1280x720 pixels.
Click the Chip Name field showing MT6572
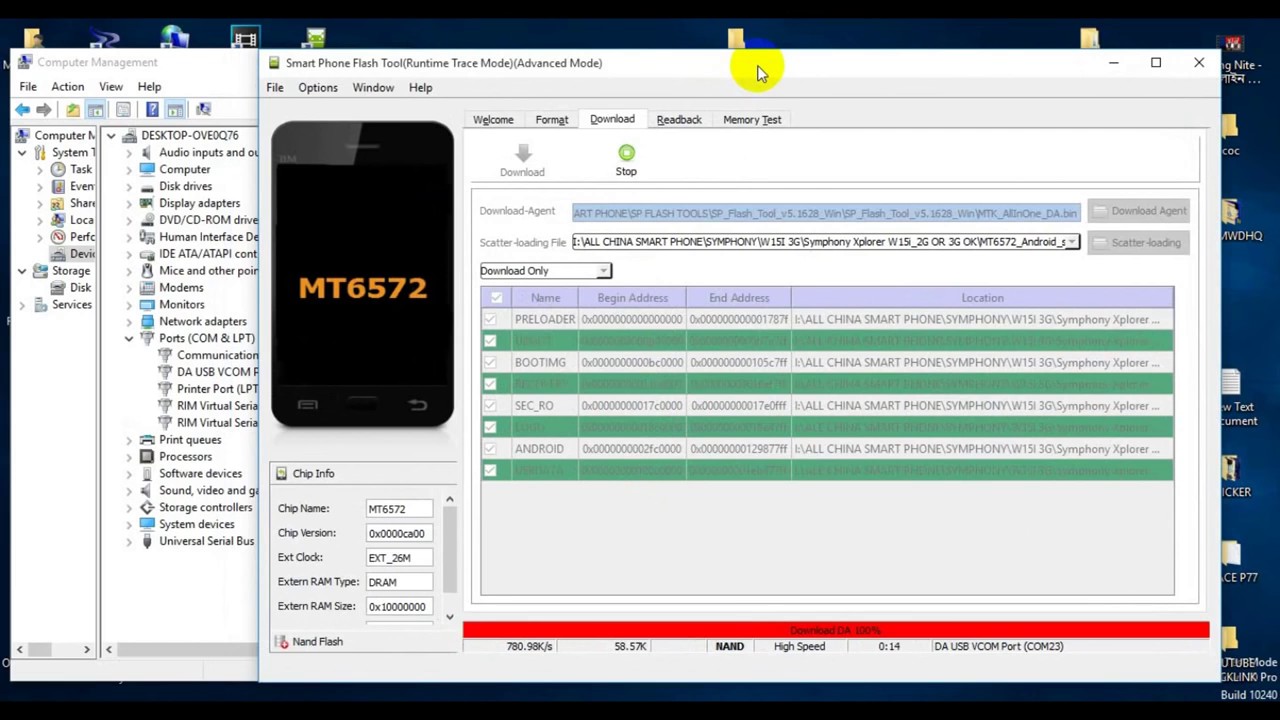[x=399, y=509]
